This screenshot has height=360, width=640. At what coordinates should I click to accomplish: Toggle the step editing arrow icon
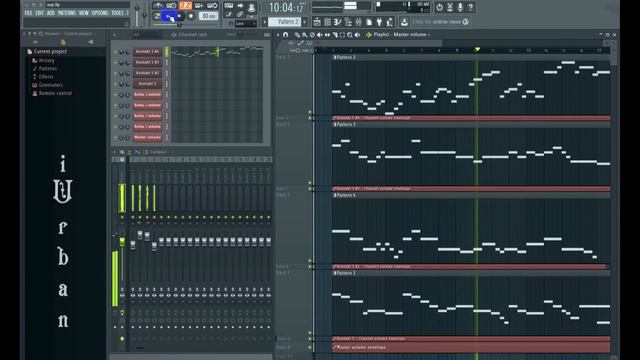(240, 6)
